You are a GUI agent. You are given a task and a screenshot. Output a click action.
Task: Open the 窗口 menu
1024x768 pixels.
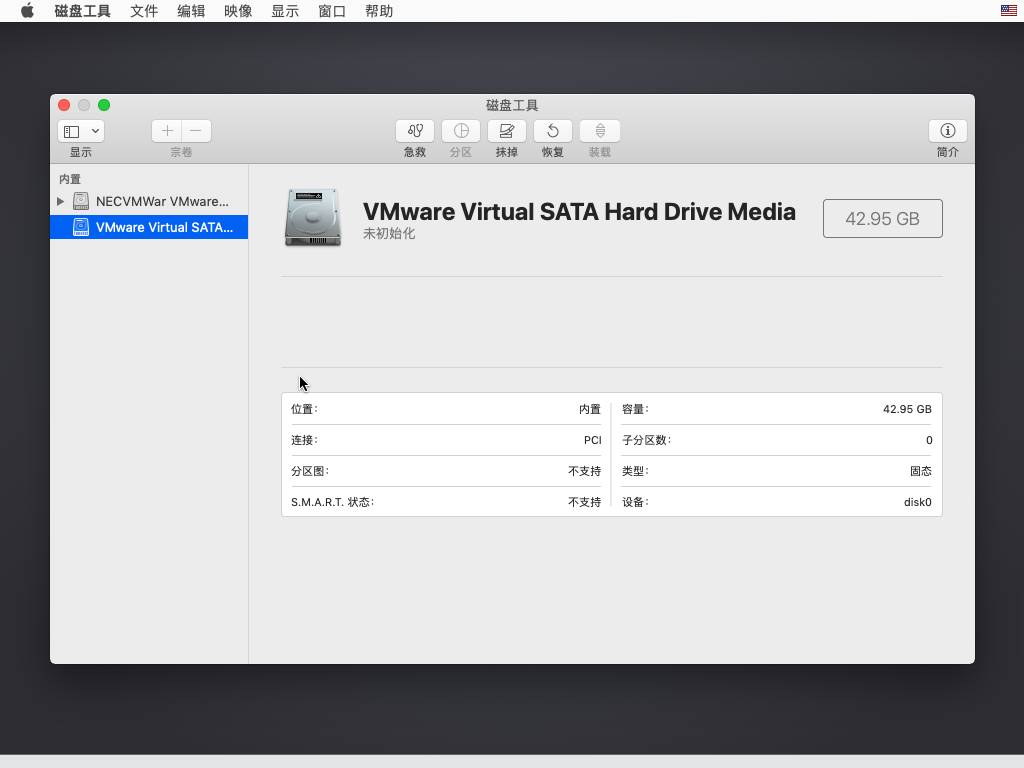[332, 11]
